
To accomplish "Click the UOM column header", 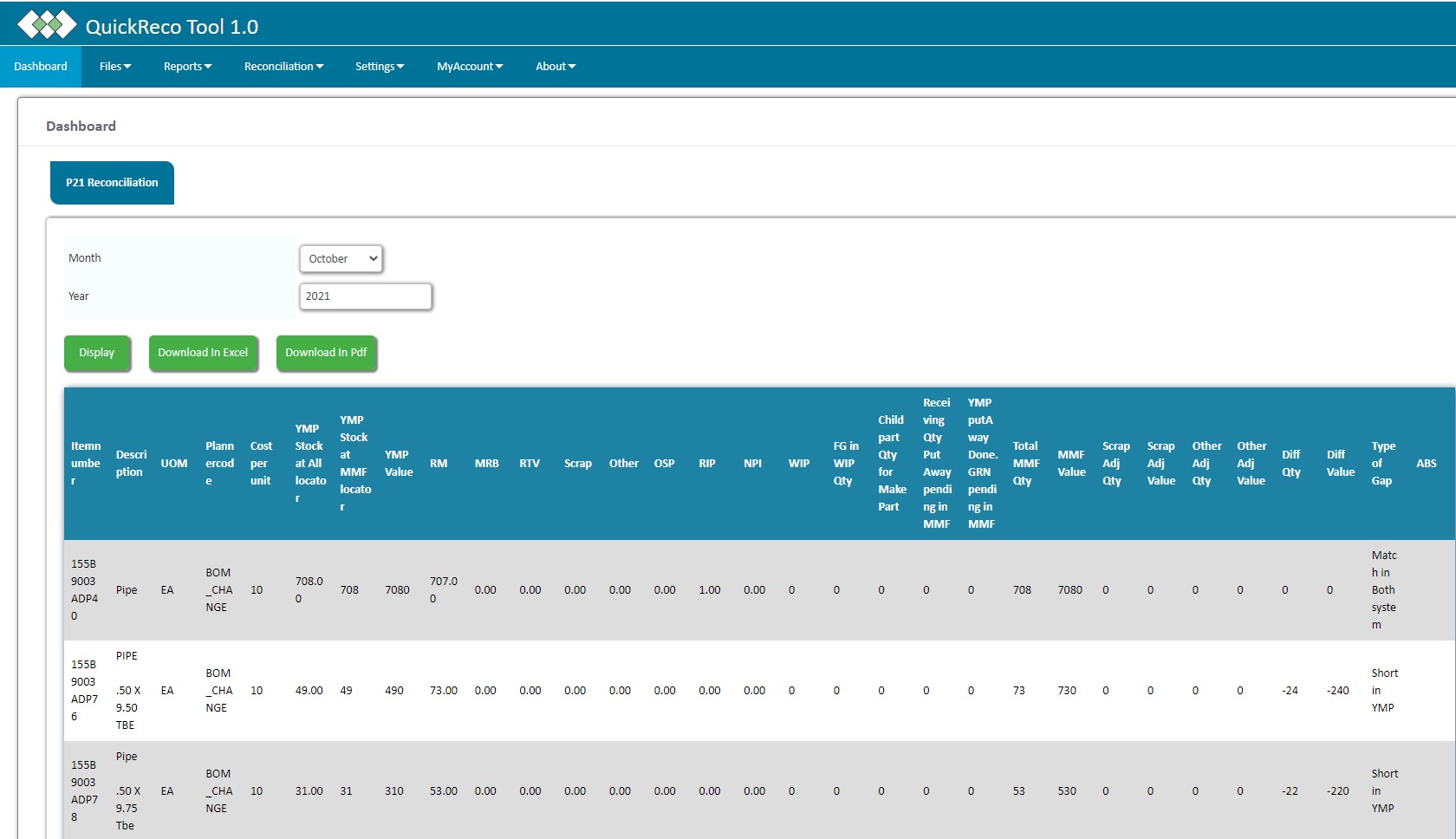I will coord(174,464).
